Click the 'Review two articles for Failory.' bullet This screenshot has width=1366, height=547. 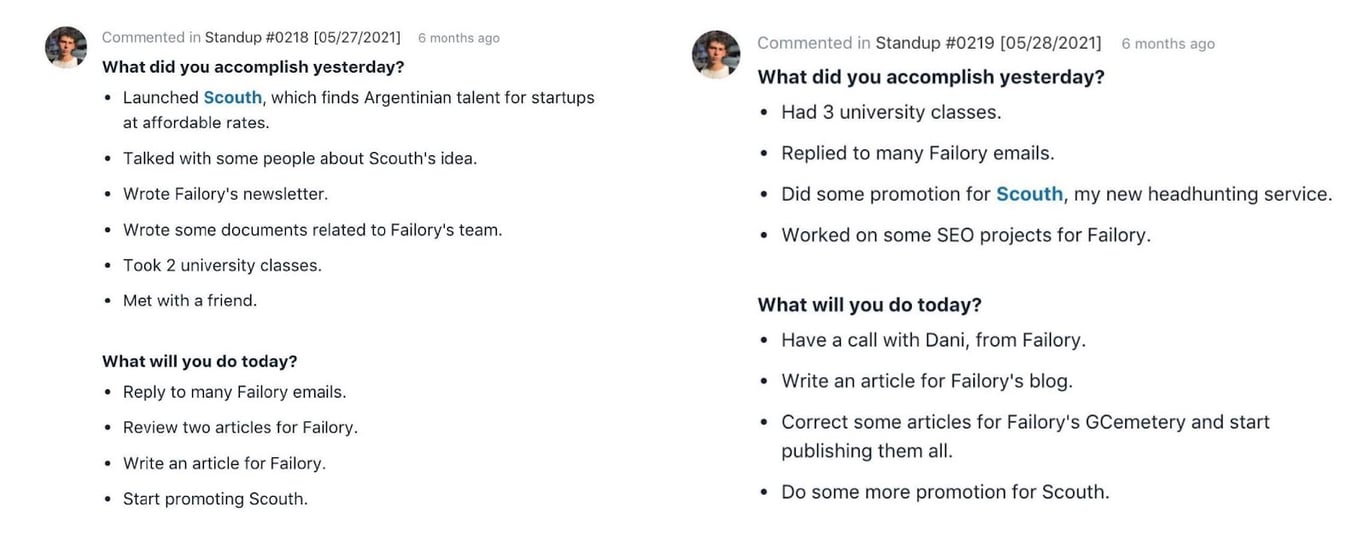tap(240, 427)
